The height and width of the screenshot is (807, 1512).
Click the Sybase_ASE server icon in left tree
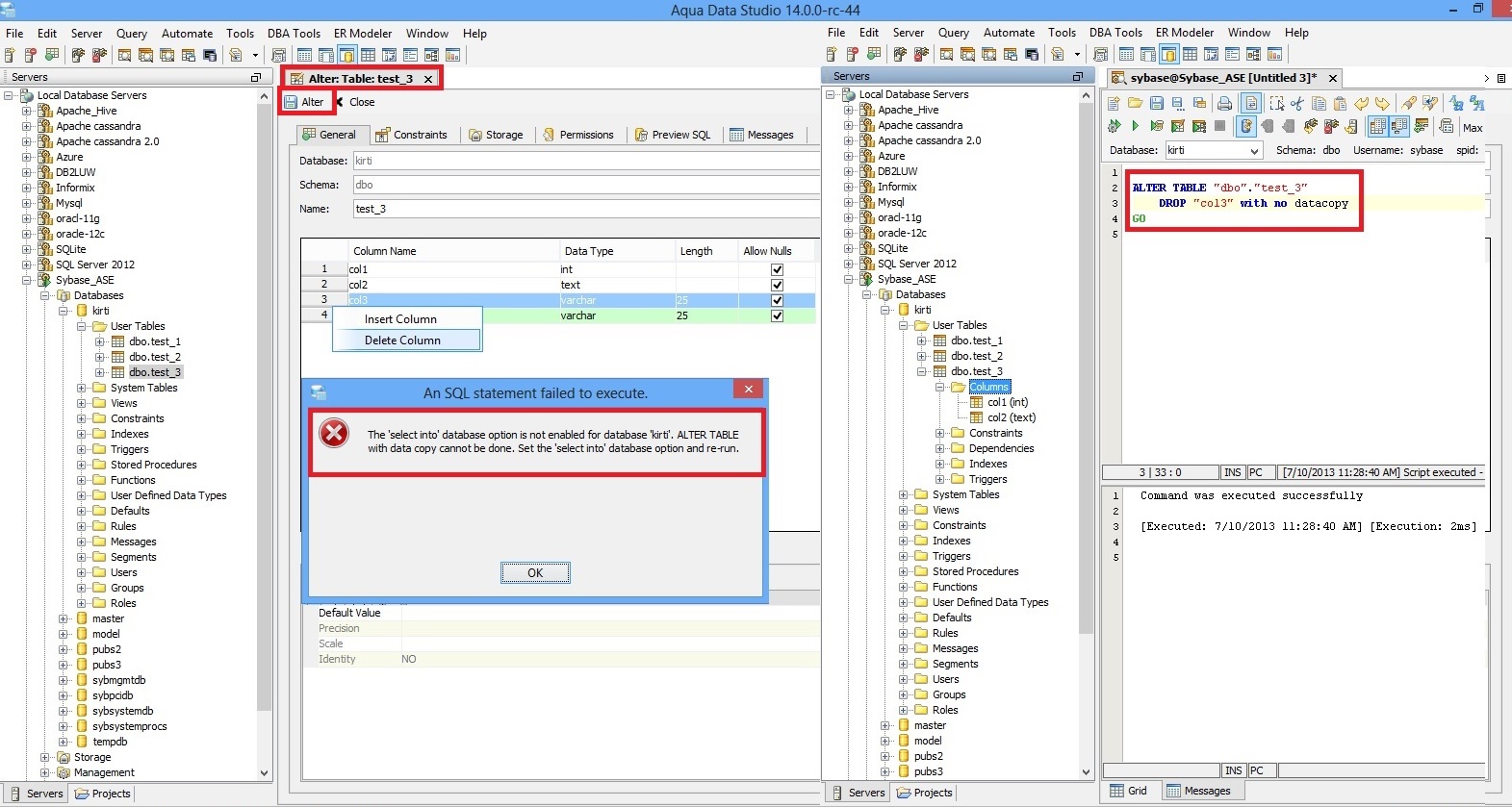point(44,280)
